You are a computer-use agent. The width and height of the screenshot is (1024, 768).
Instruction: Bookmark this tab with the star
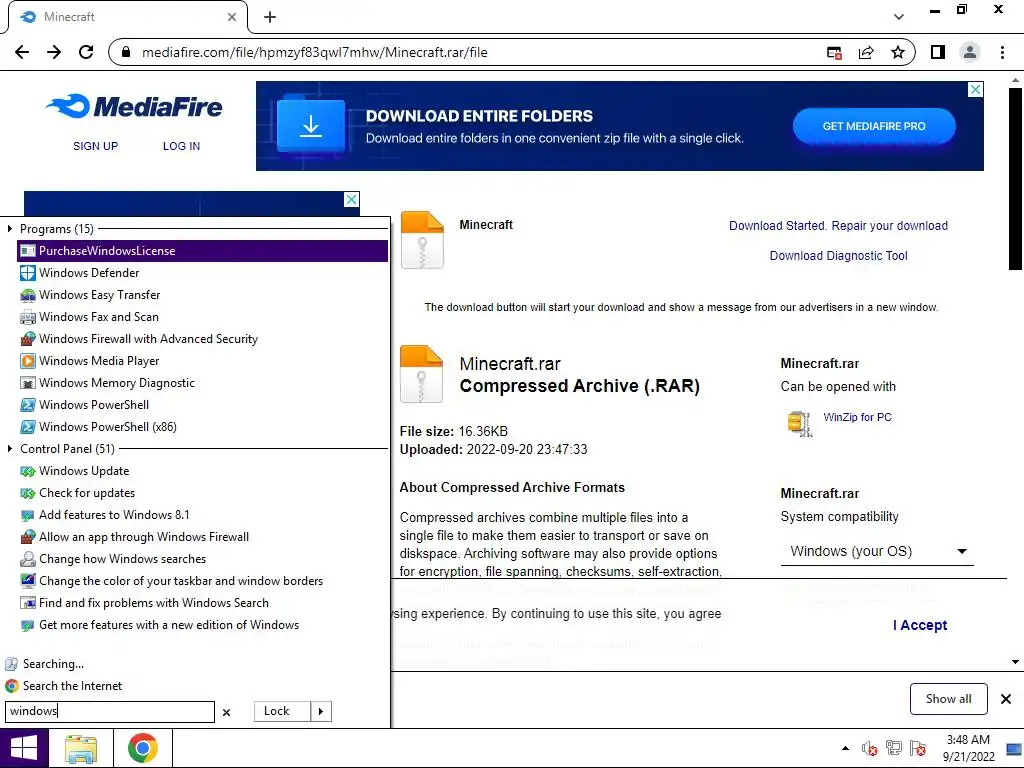[898, 52]
